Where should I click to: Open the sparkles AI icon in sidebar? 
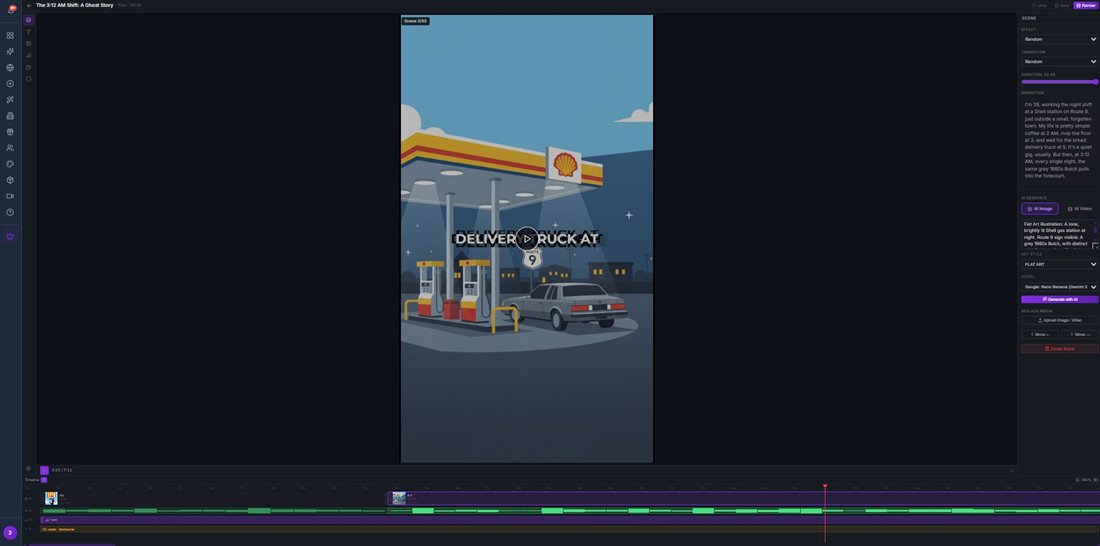click(x=10, y=51)
